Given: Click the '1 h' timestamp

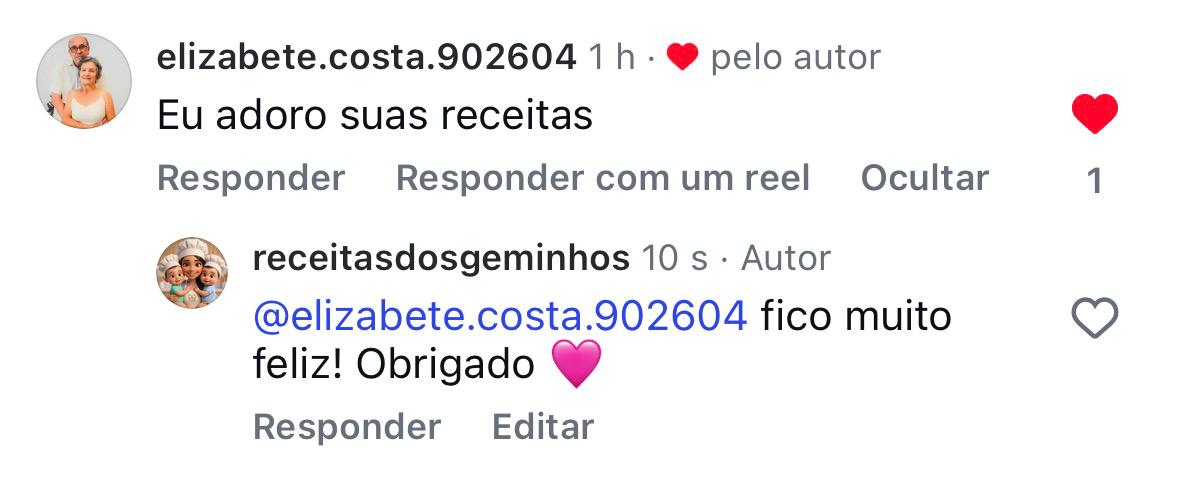Looking at the screenshot, I should [x=611, y=57].
